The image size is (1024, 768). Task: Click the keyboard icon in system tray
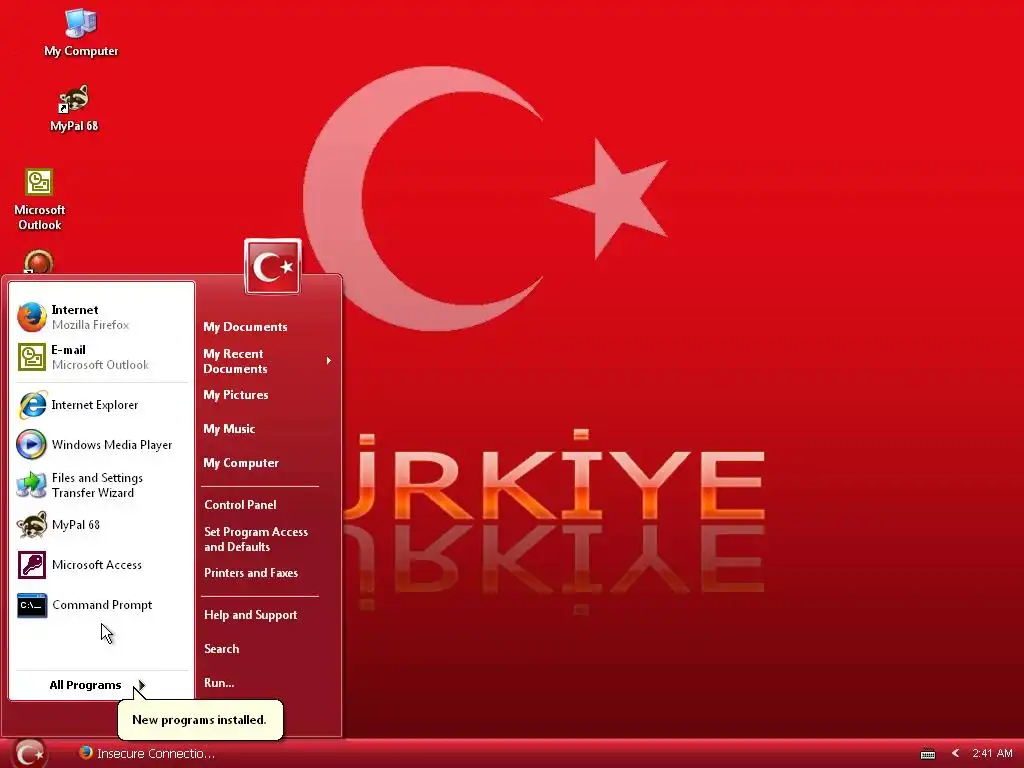pyautogui.click(x=927, y=754)
